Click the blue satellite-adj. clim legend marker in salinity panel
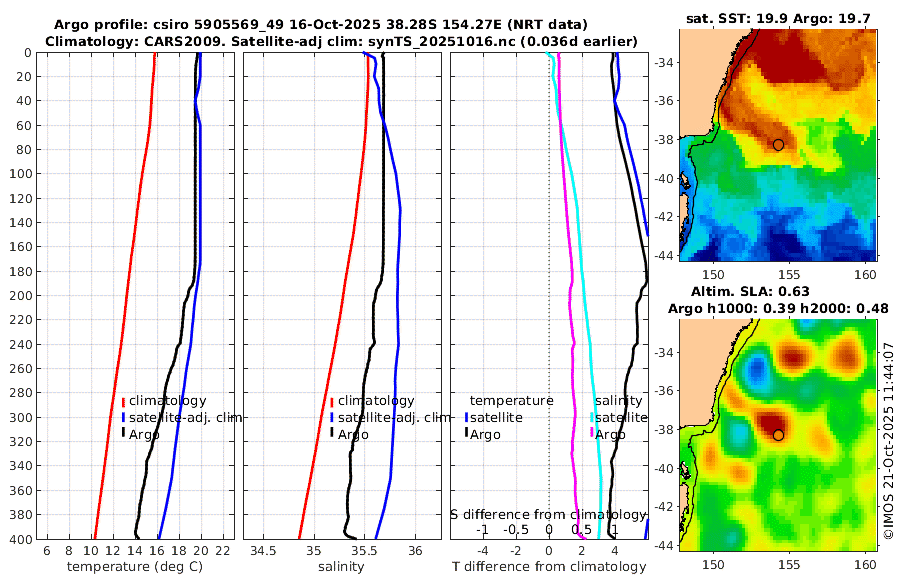 332,418
